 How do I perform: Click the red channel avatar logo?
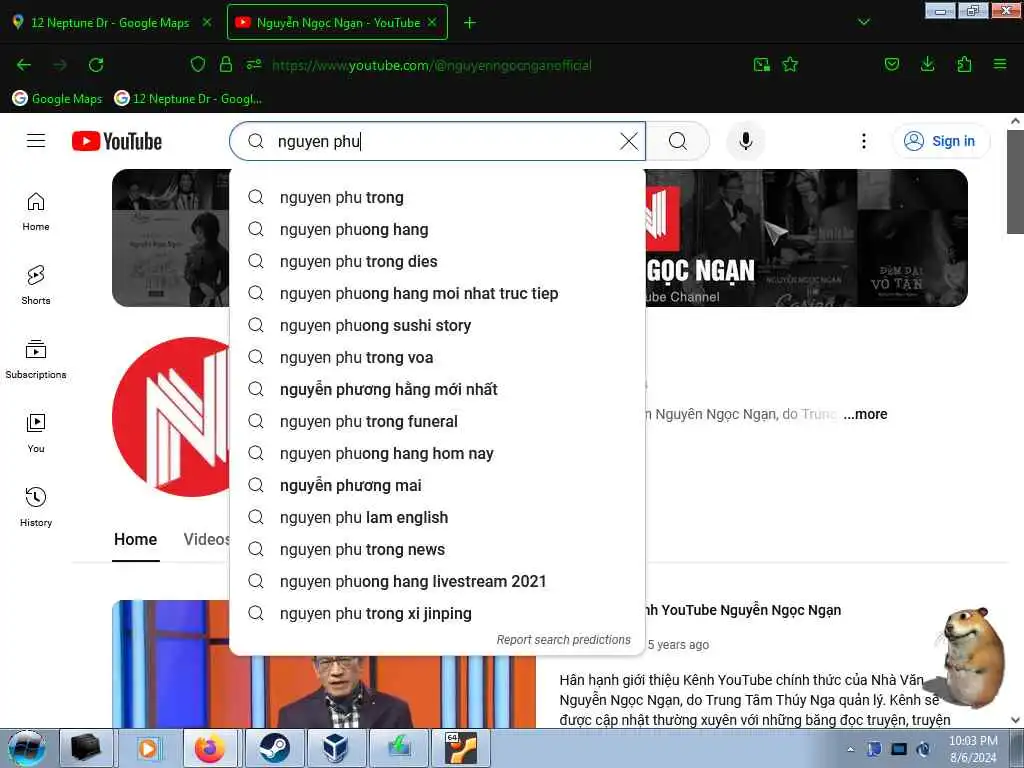[x=171, y=417]
